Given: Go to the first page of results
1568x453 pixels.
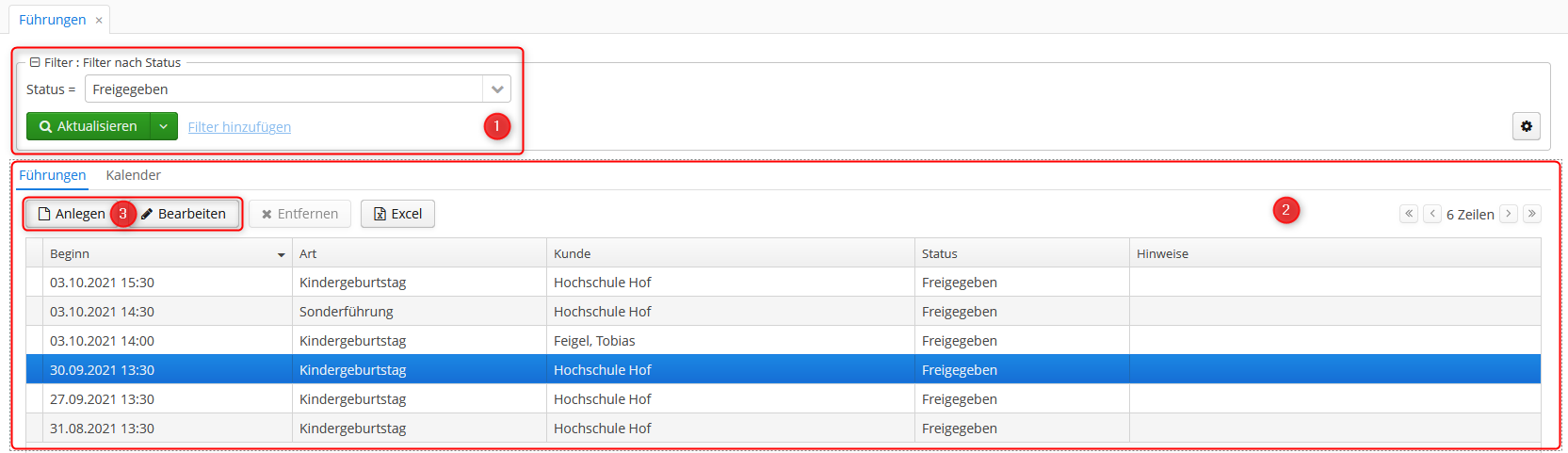Looking at the screenshot, I should point(1409,214).
